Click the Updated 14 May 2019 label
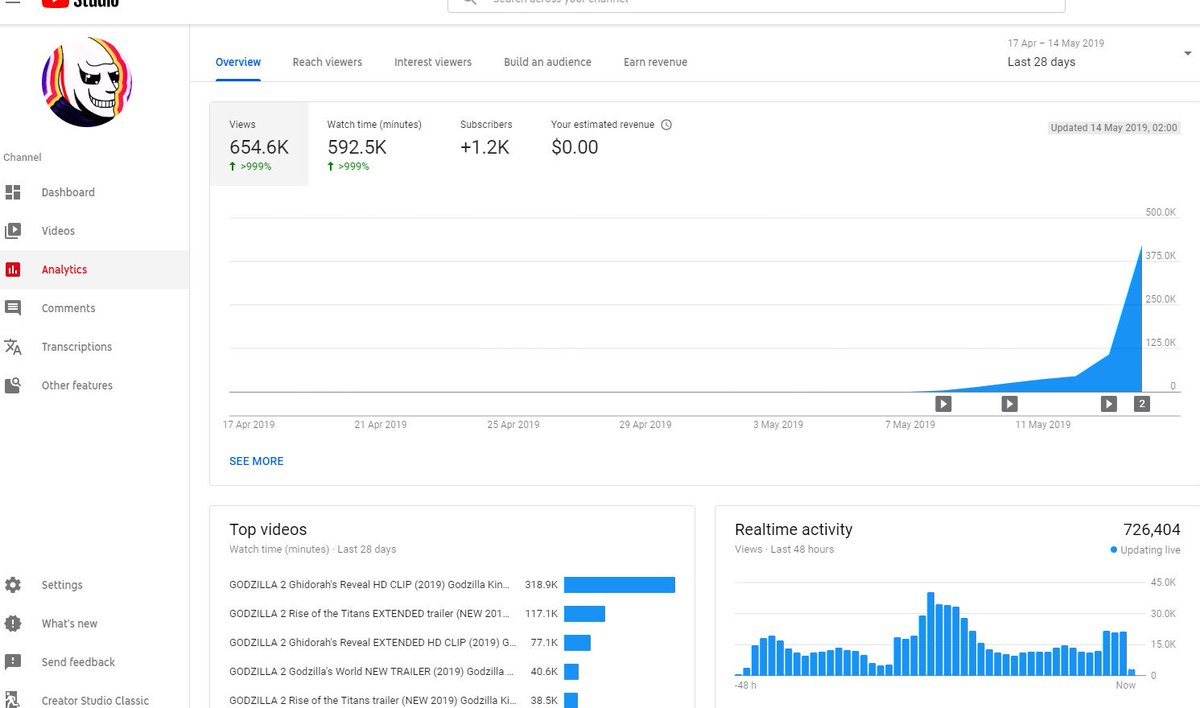The width and height of the screenshot is (1200, 708). point(1113,128)
